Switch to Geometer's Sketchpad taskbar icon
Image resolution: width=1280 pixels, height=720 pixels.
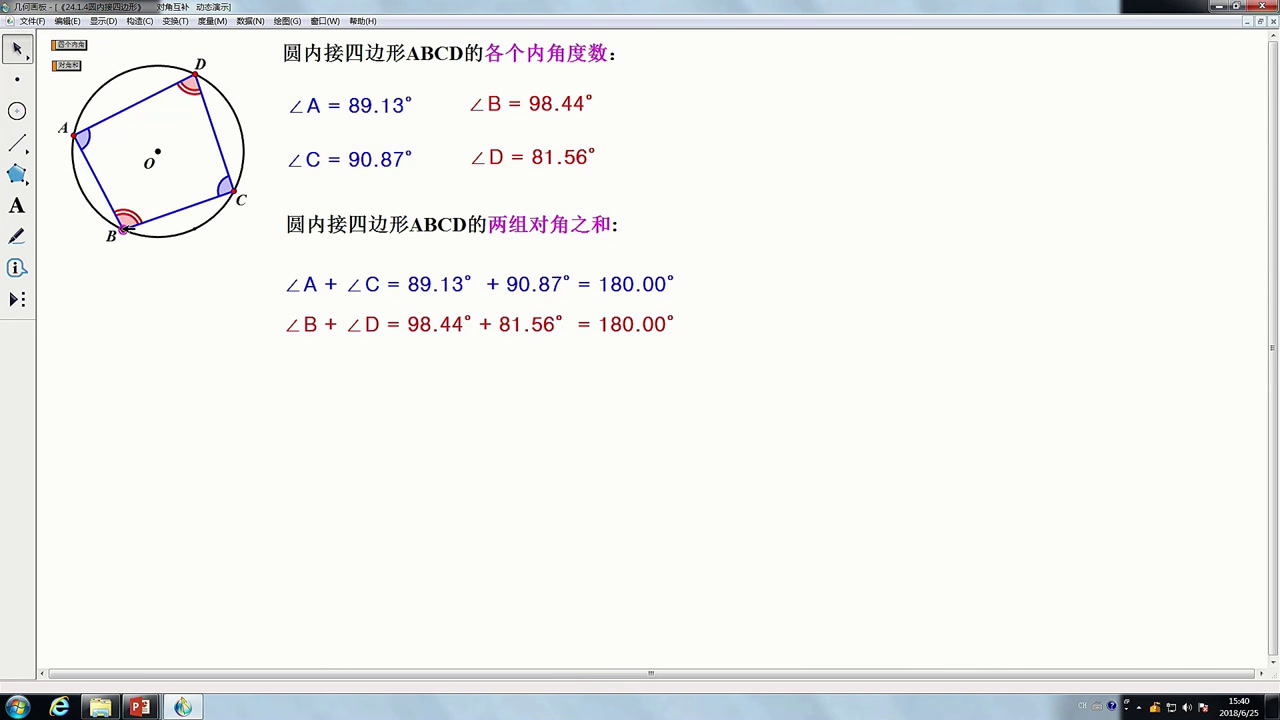pyautogui.click(x=183, y=707)
